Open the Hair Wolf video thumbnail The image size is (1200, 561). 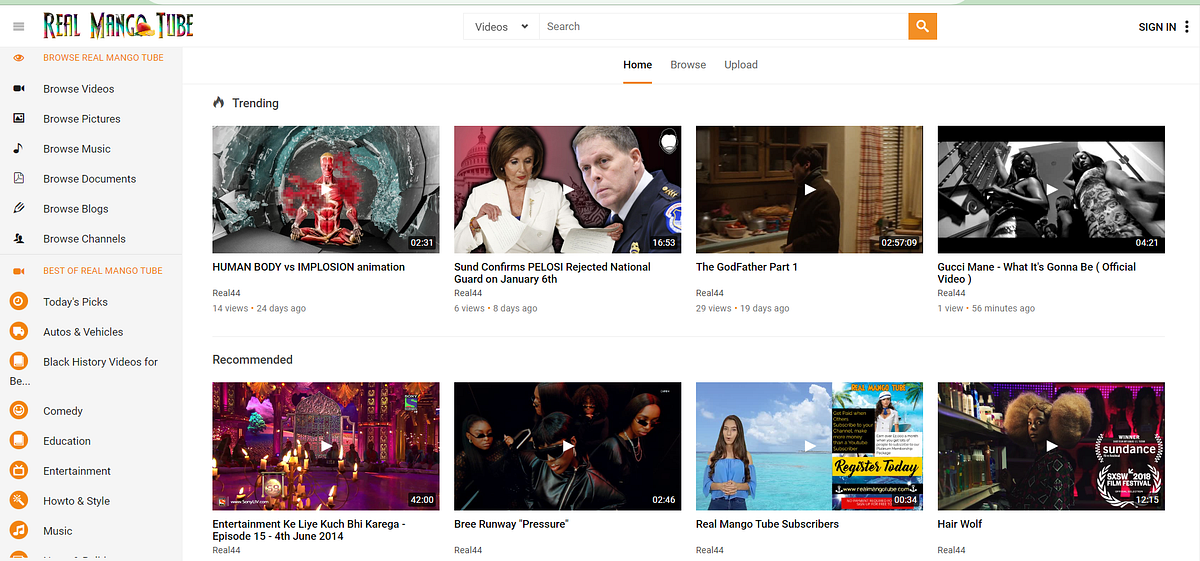click(x=1051, y=446)
